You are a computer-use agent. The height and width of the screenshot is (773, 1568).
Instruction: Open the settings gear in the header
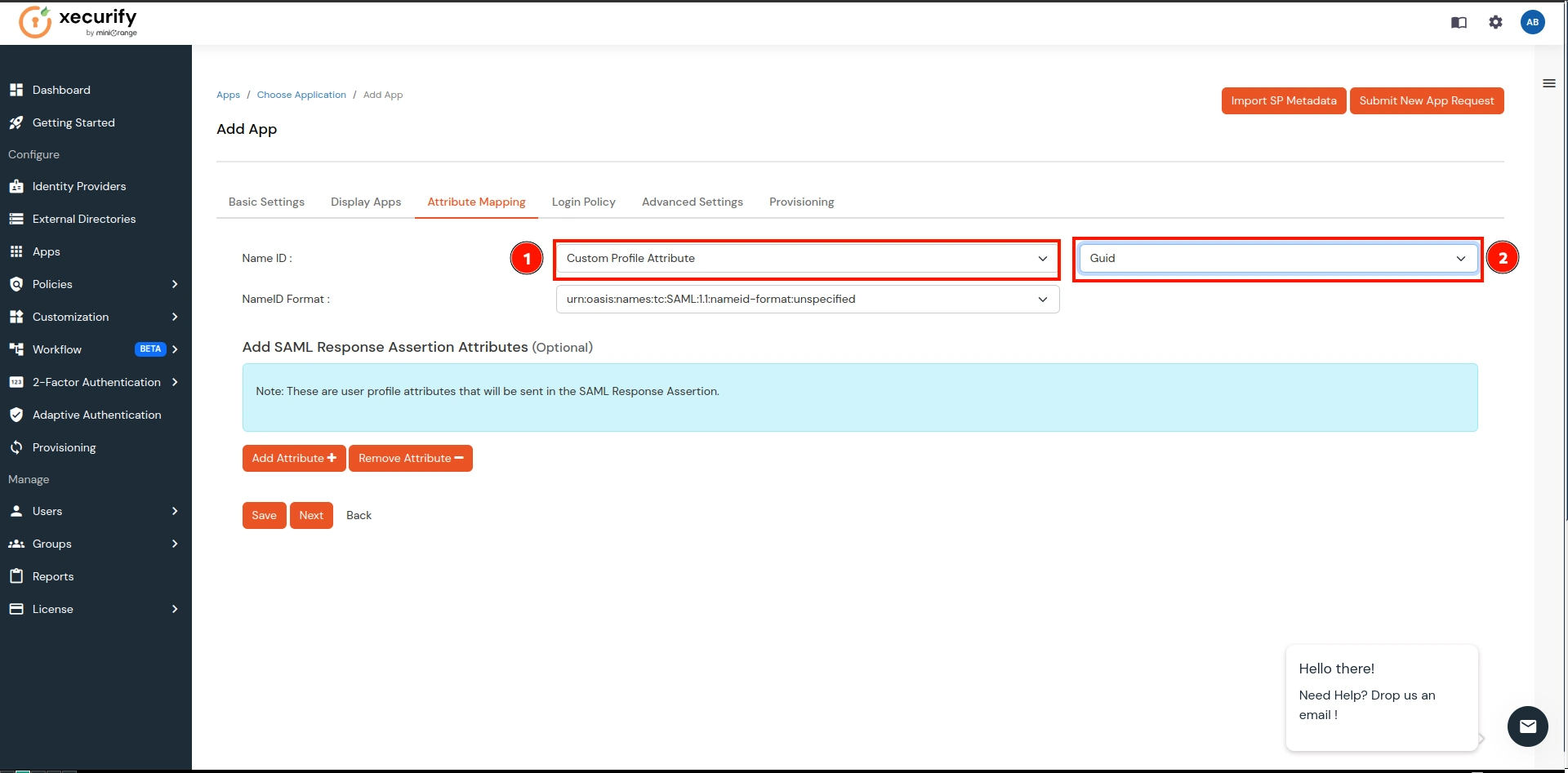(x=1496, y=22)
